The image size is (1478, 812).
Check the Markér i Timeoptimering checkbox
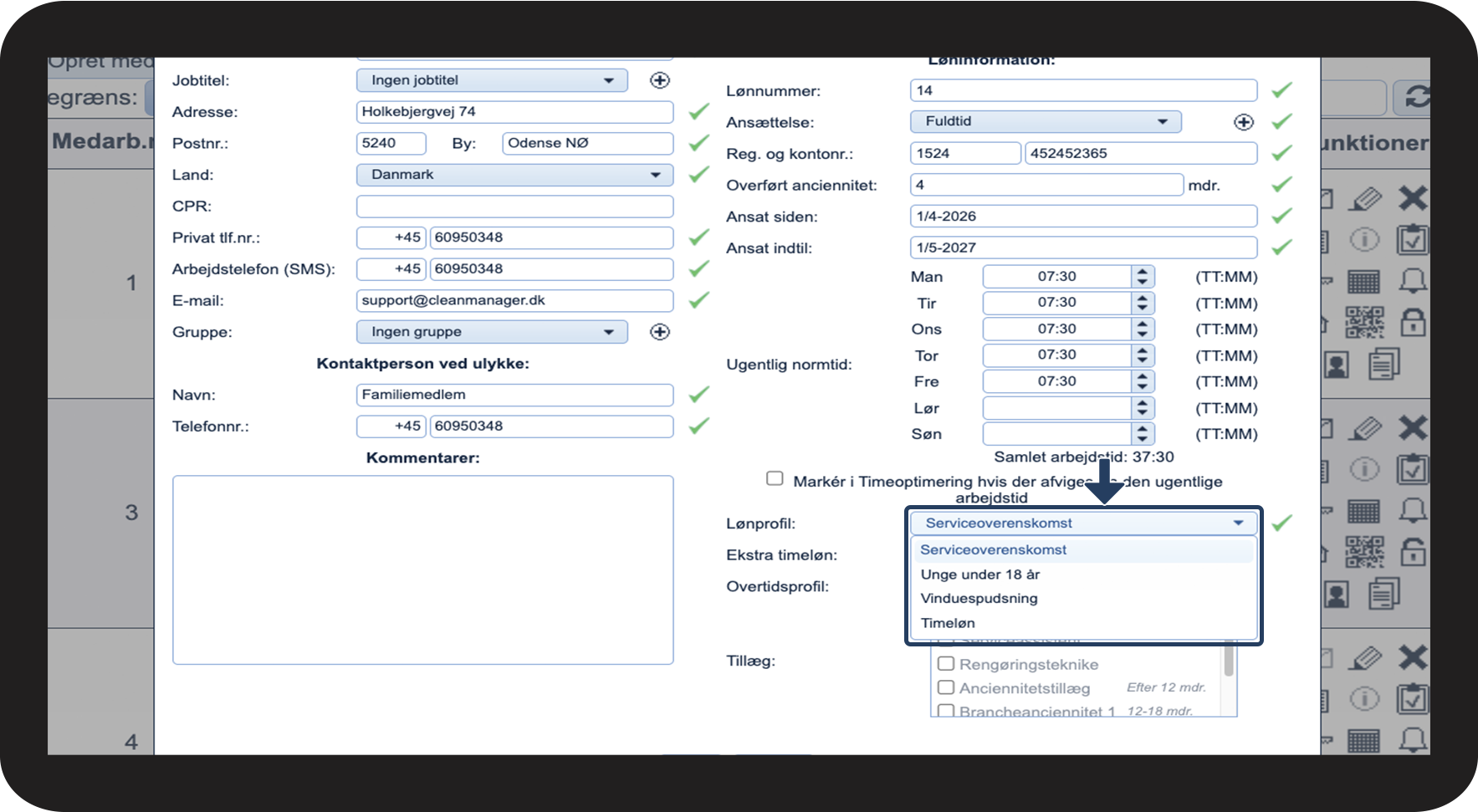click(775, 478)
